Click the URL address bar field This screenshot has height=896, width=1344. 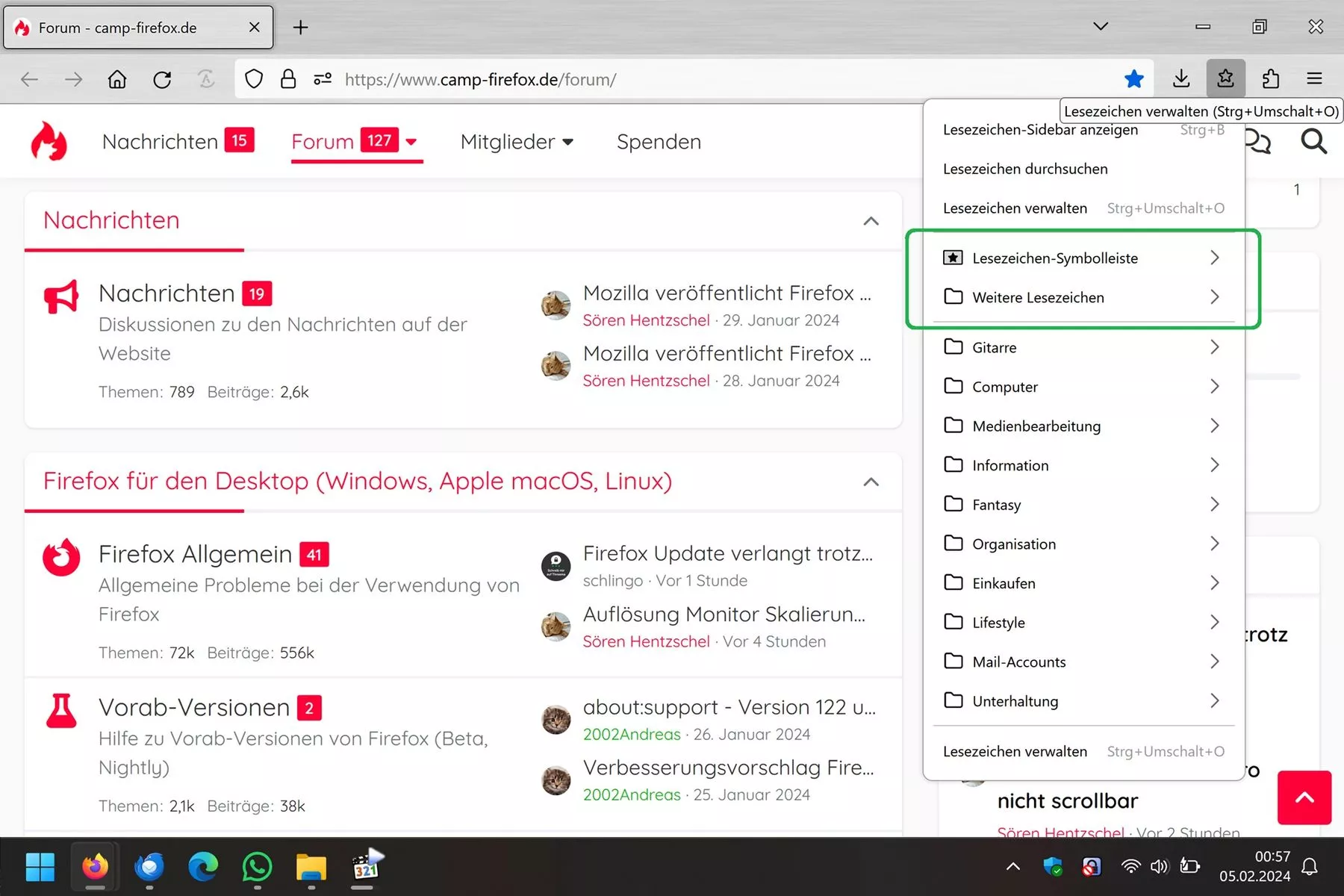[x=672, y=79]
